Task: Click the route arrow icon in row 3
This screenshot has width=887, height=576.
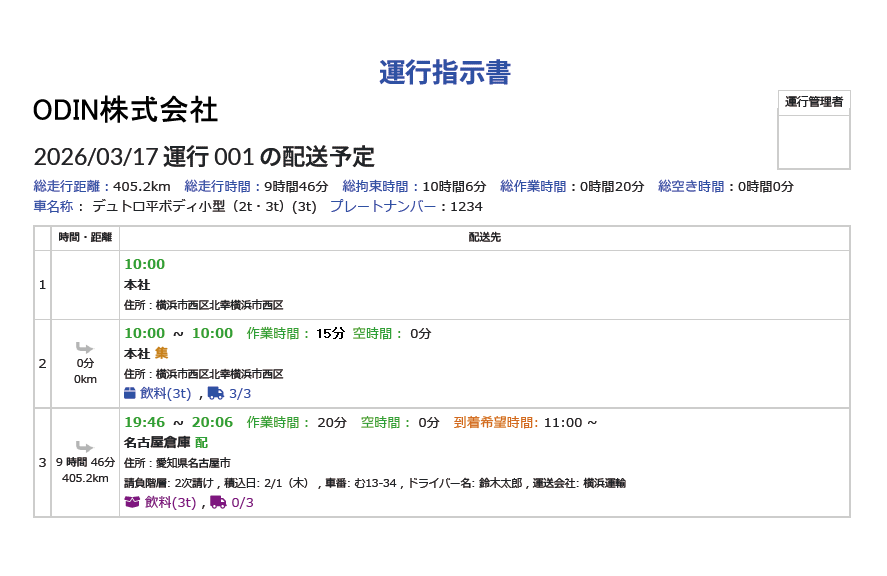Action: [85, 447]
